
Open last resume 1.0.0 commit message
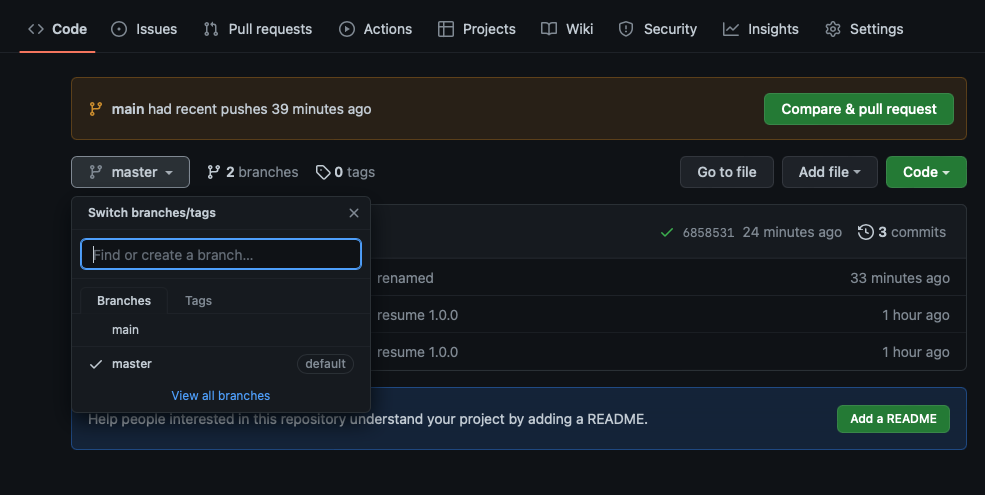pyautogui.click(x=417, y=352)
